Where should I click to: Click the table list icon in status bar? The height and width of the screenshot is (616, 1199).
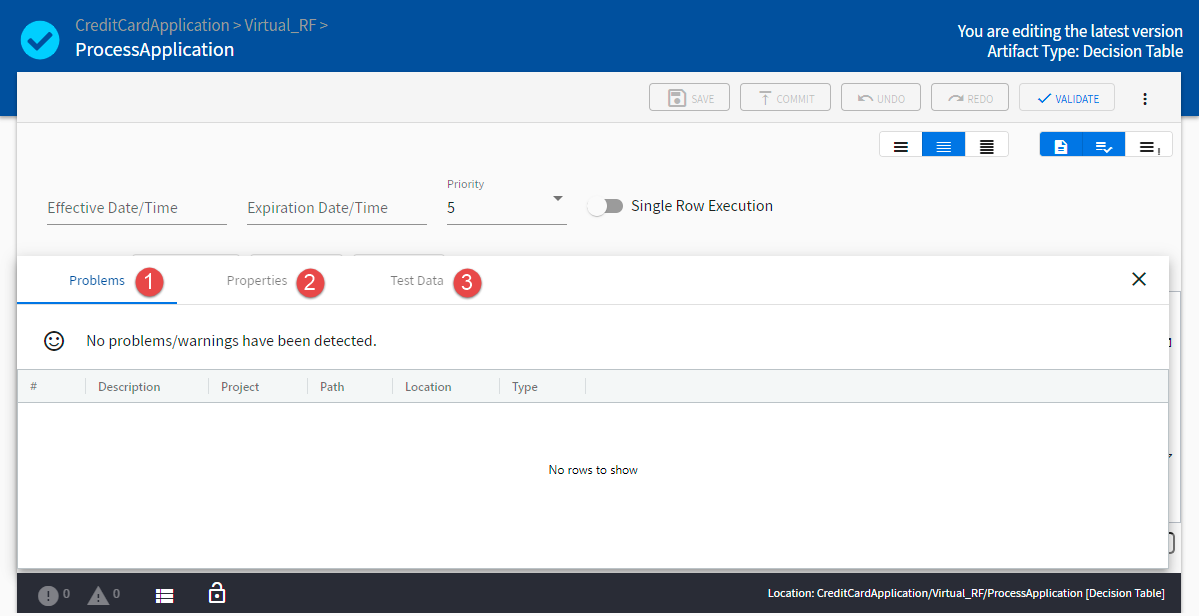point(165,595)
